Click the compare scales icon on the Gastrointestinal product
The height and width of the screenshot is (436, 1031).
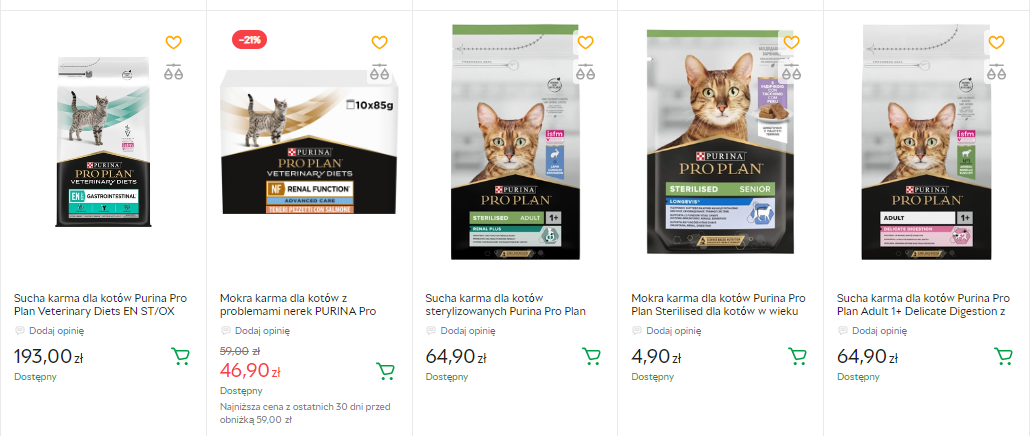[173, 72]
